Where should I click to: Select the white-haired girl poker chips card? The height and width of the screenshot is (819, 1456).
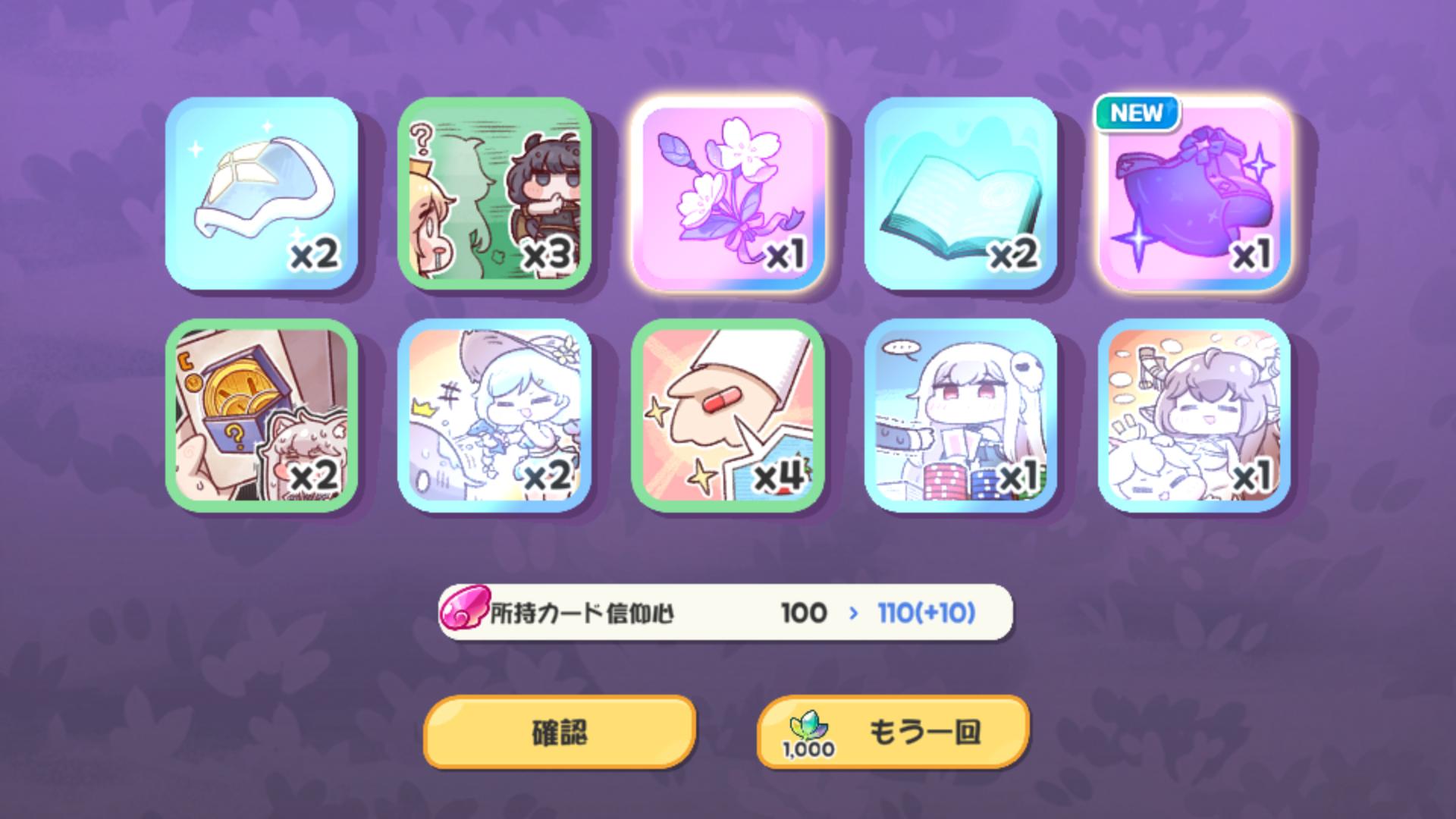tap(961, 416)
